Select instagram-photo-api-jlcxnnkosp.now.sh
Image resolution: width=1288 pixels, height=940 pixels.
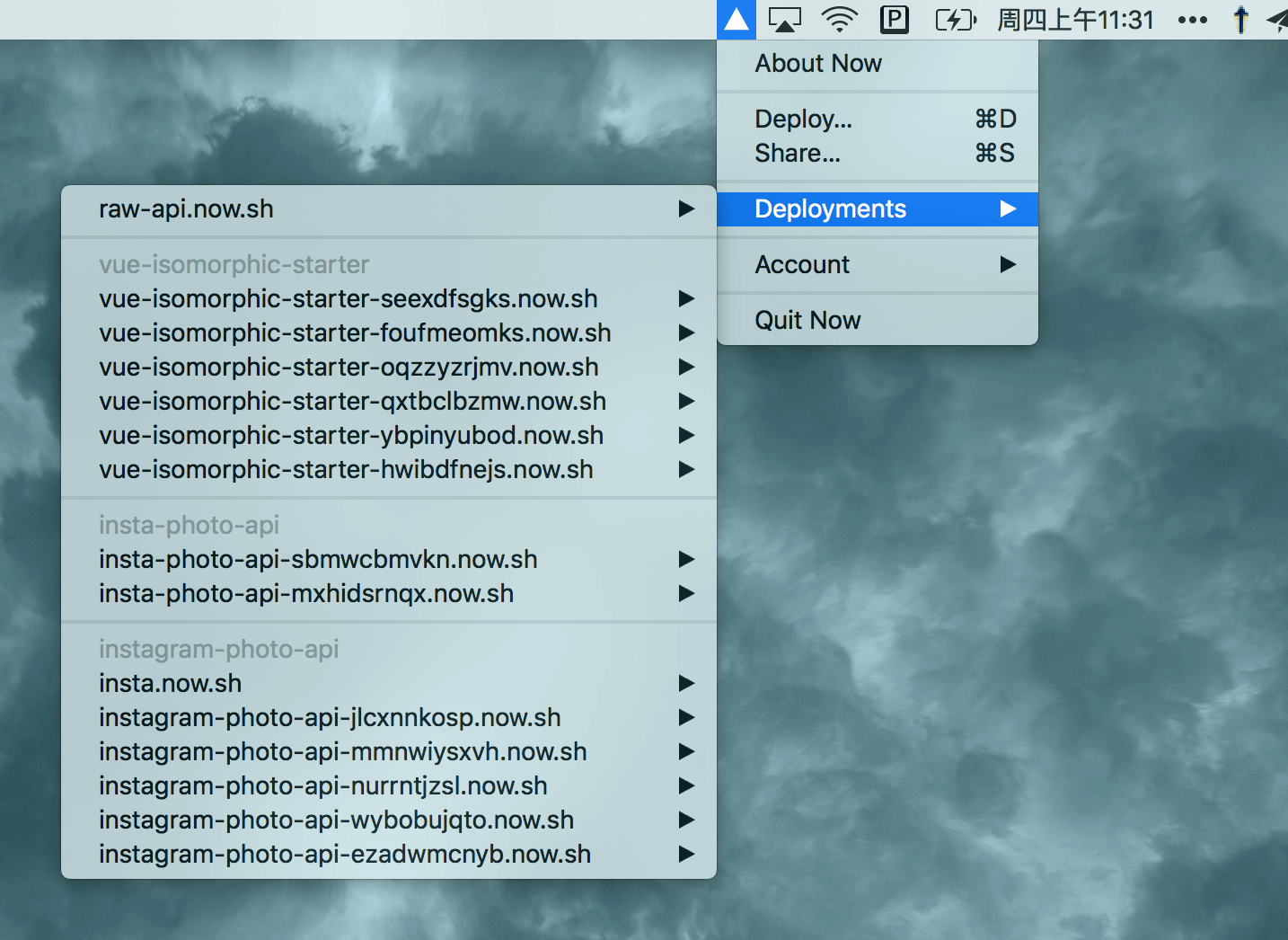click(x=389, y=718)
